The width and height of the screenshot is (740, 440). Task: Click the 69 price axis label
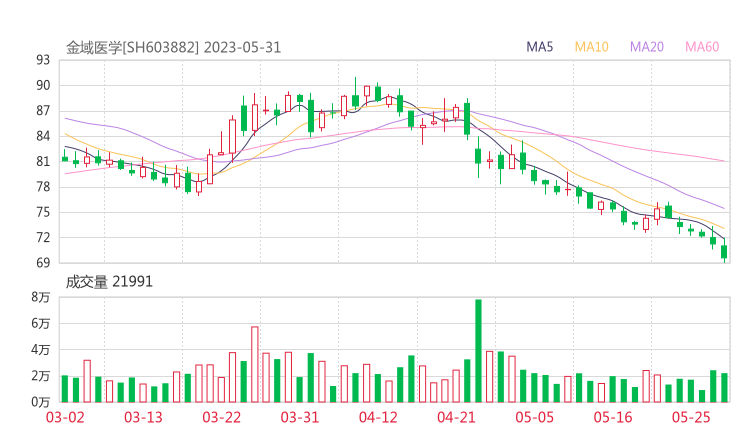pos(43,262)
